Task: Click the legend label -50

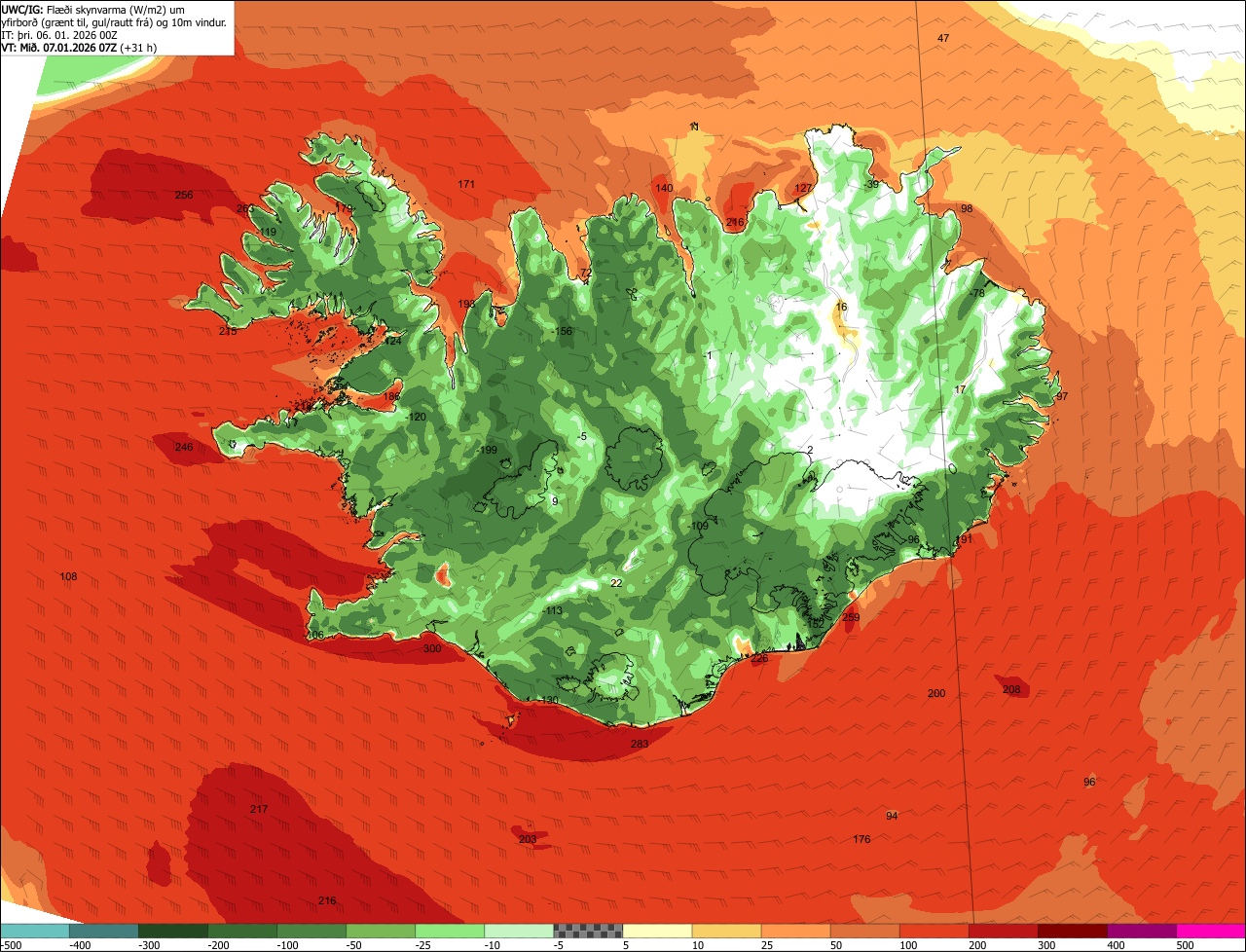Action: (x=353, y=944)
